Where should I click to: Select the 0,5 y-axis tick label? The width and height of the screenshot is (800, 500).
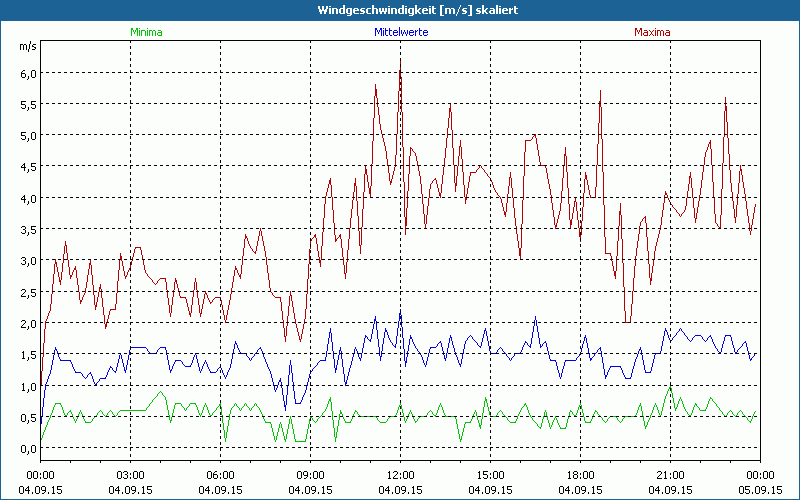(27, 417)
